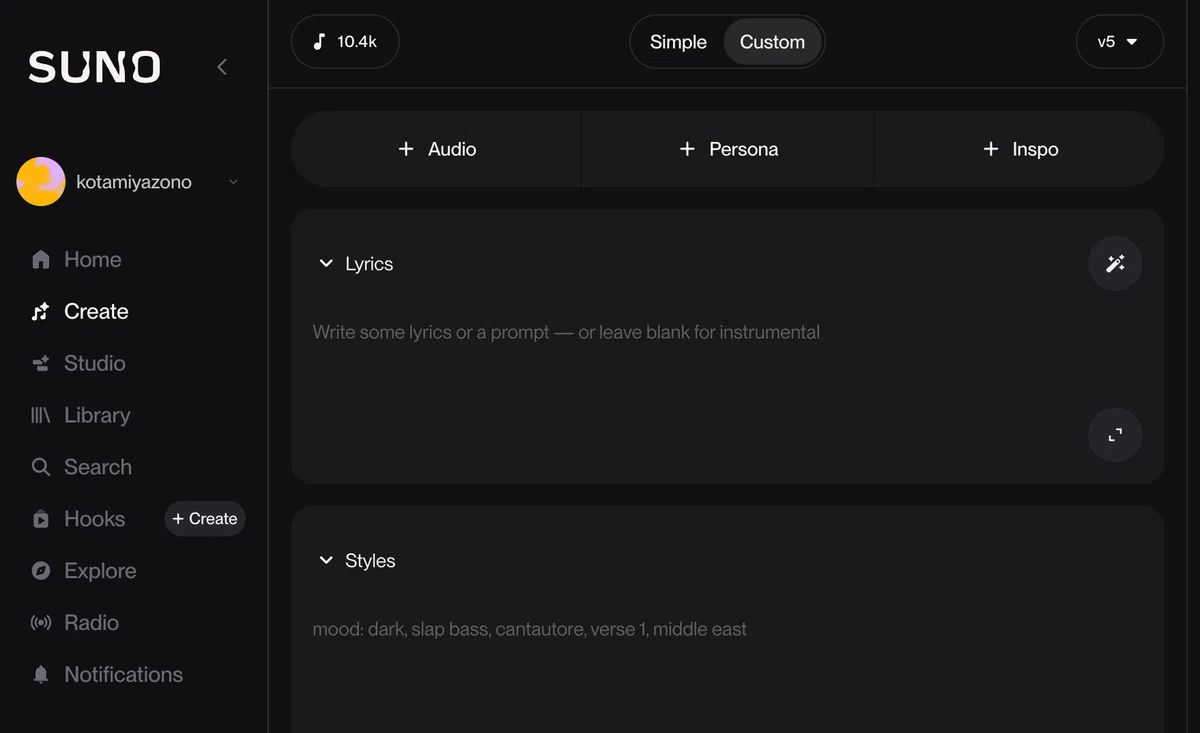This screenshot has height=733, width=1200.
Task: Click the Radio broadcast icon
Action: pos(41,623)
